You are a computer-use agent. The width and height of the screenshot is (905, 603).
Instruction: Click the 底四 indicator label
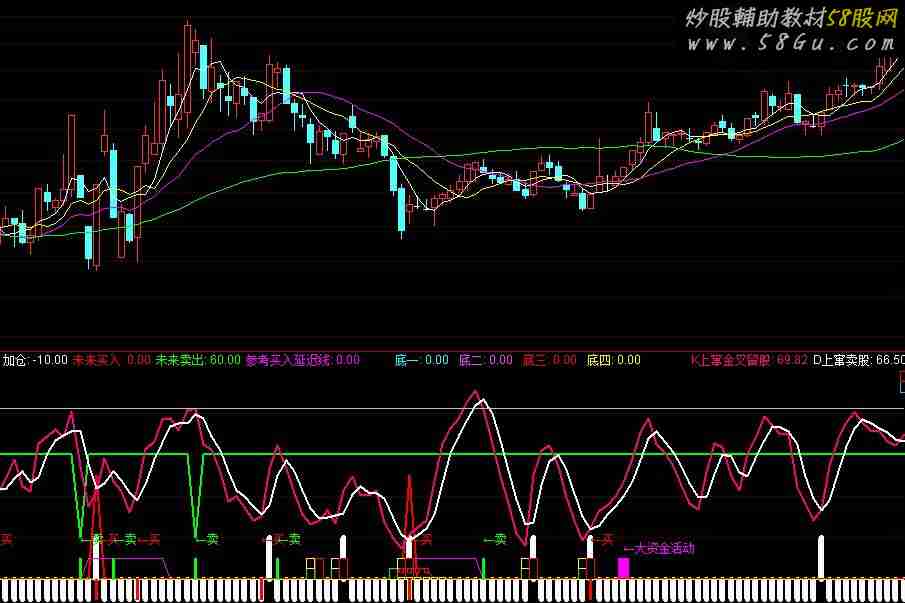tap(599, 360)
